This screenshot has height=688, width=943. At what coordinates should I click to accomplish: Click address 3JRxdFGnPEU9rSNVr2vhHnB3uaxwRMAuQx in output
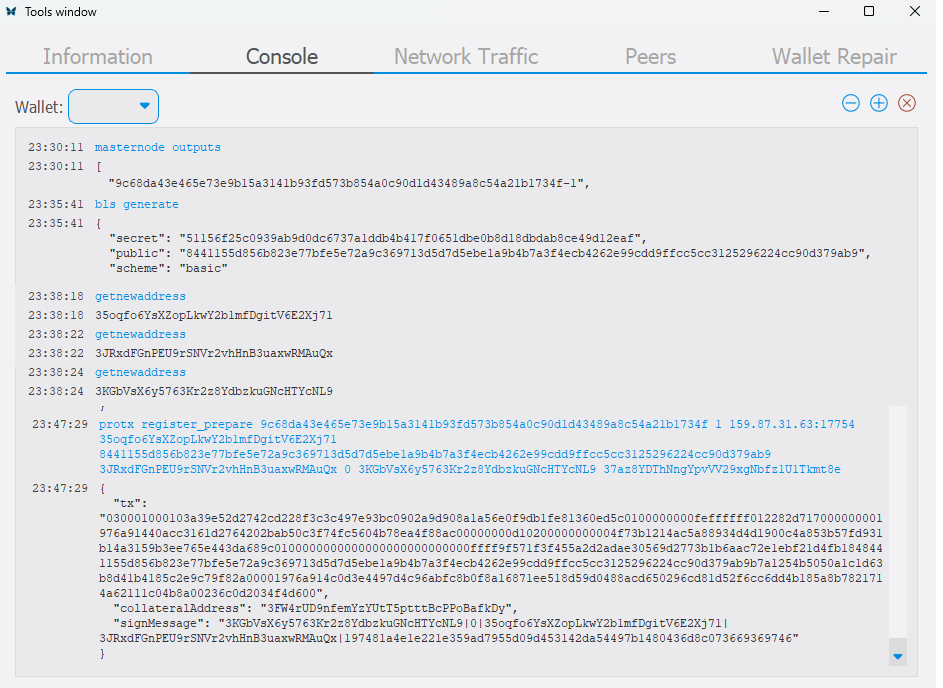click(x=214, y=354)
